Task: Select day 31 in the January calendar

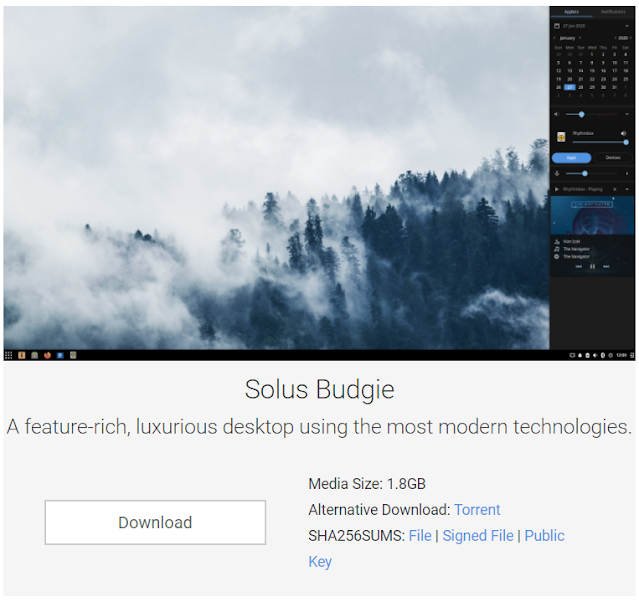Action: point(615,87)
